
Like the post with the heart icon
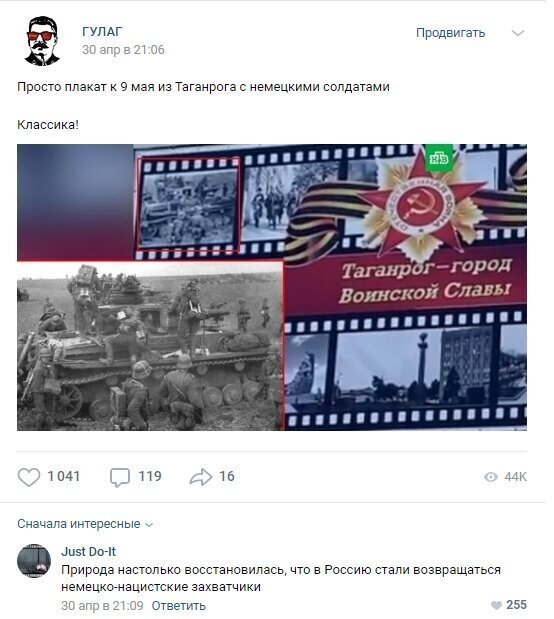point(29,476)
